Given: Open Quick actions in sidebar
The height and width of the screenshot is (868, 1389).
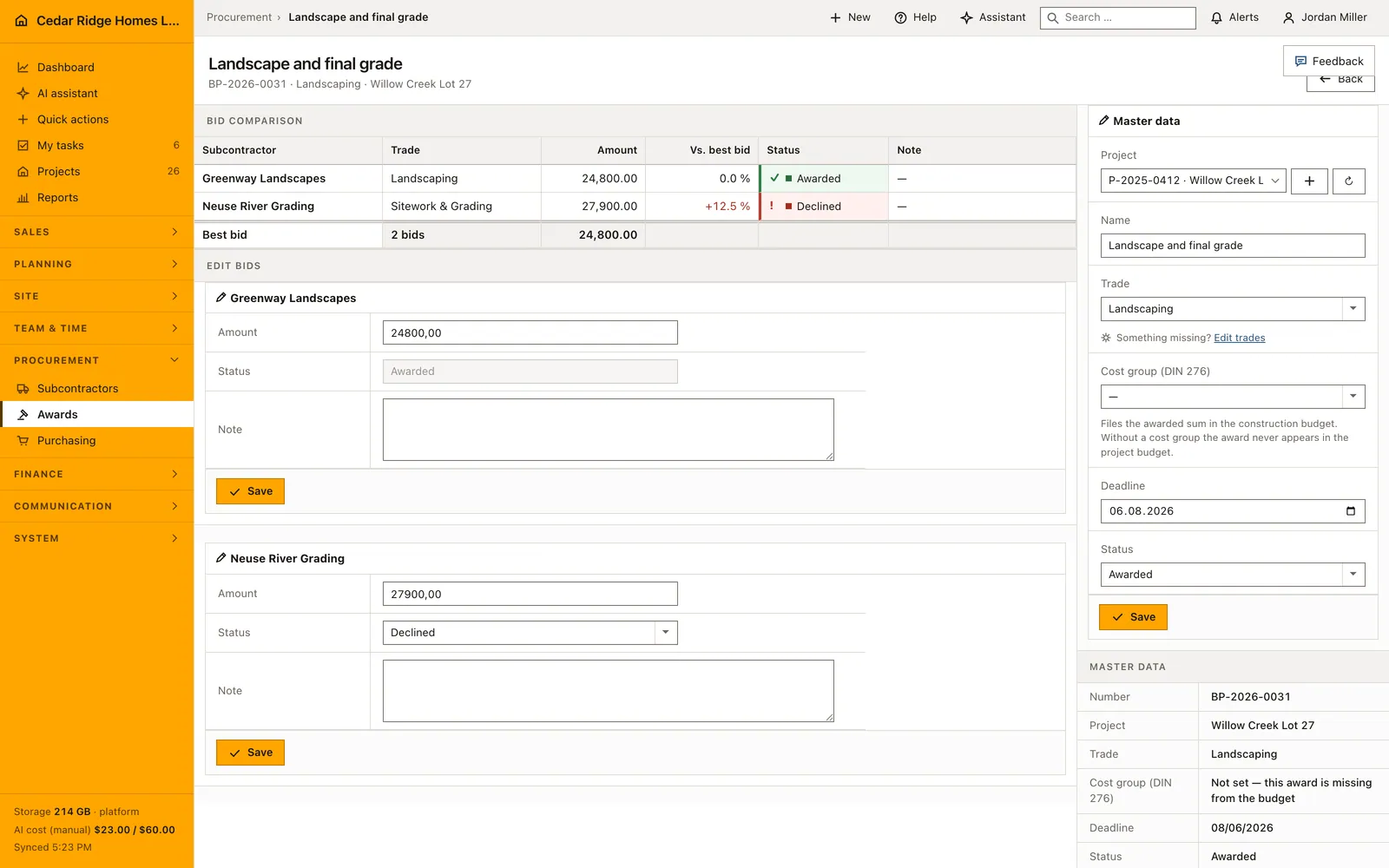Looking at the screenshot, I should pos(96,119).
